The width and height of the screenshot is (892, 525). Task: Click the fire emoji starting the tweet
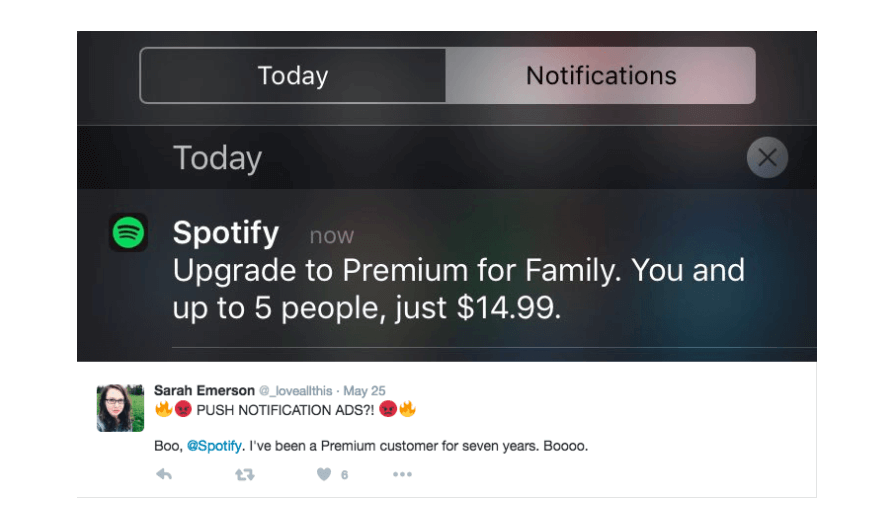point(163,409)
